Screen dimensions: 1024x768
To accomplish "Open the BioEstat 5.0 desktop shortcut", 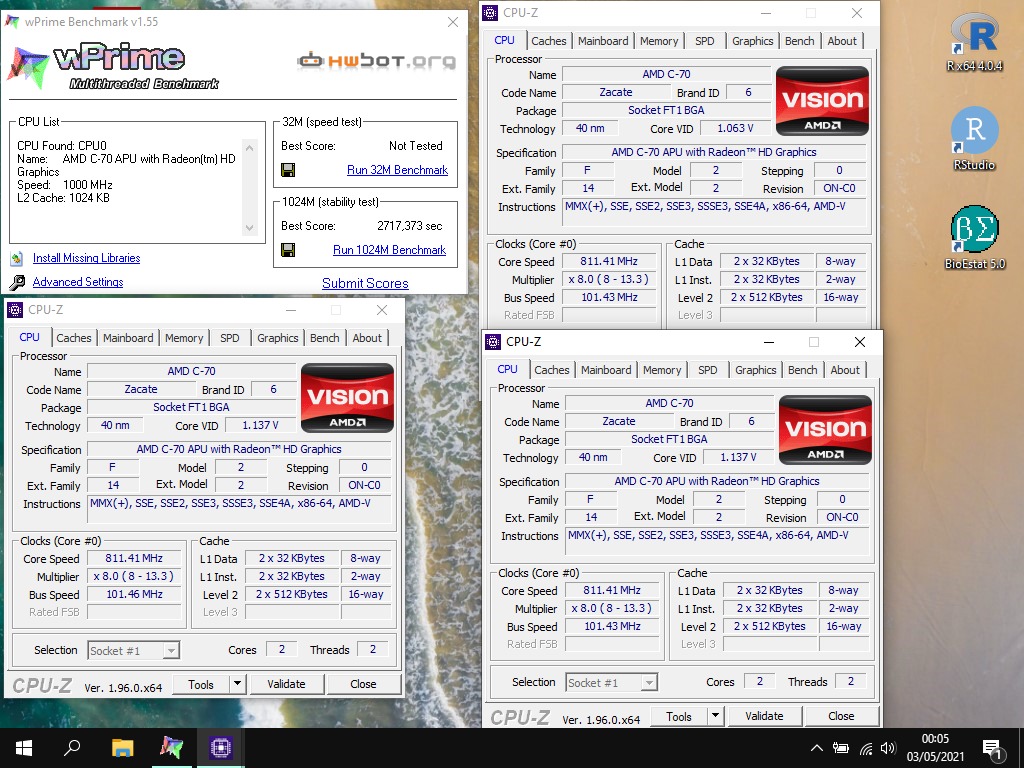I will click(x=974, y=236).
